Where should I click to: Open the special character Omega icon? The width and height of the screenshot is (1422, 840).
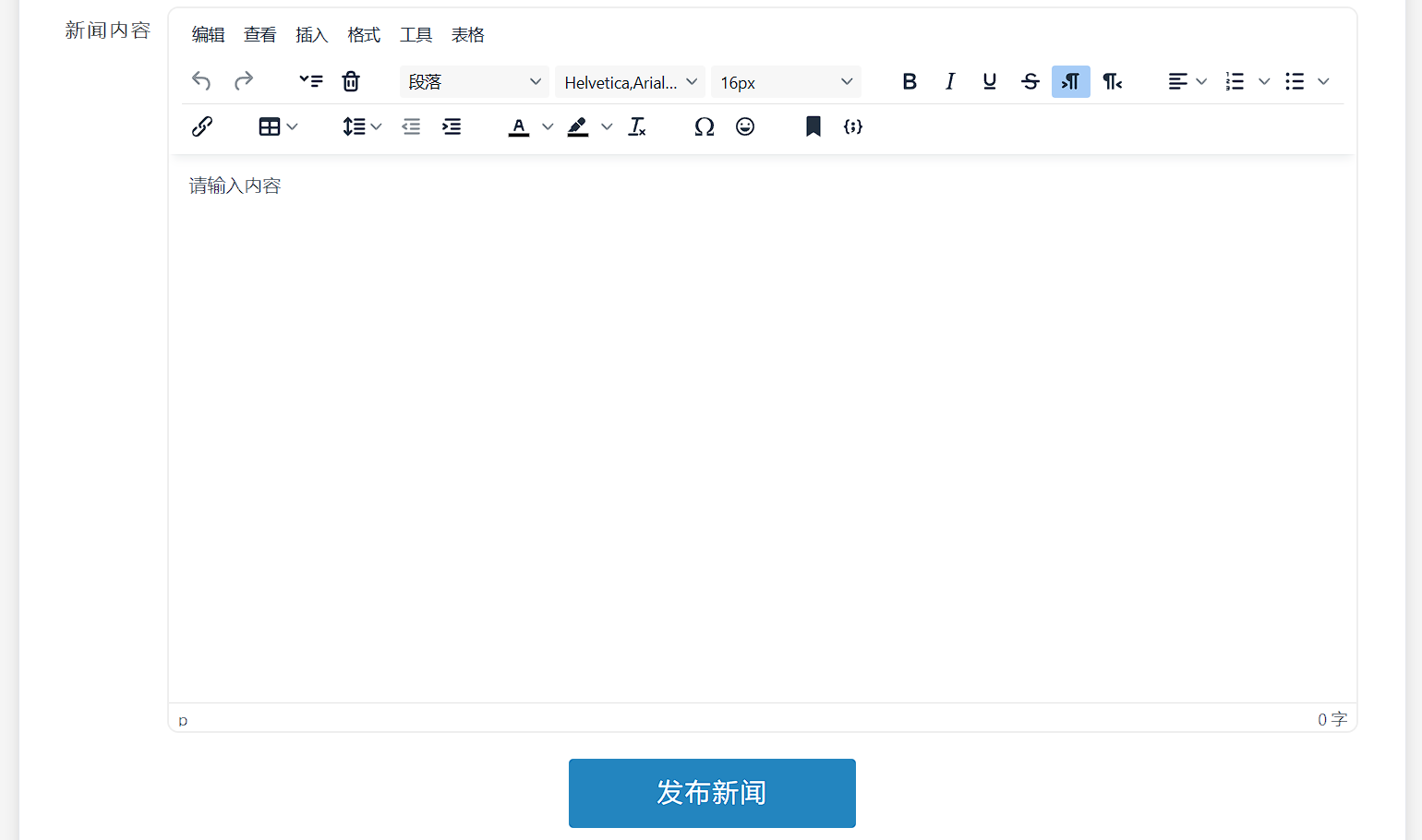(705, 126)
